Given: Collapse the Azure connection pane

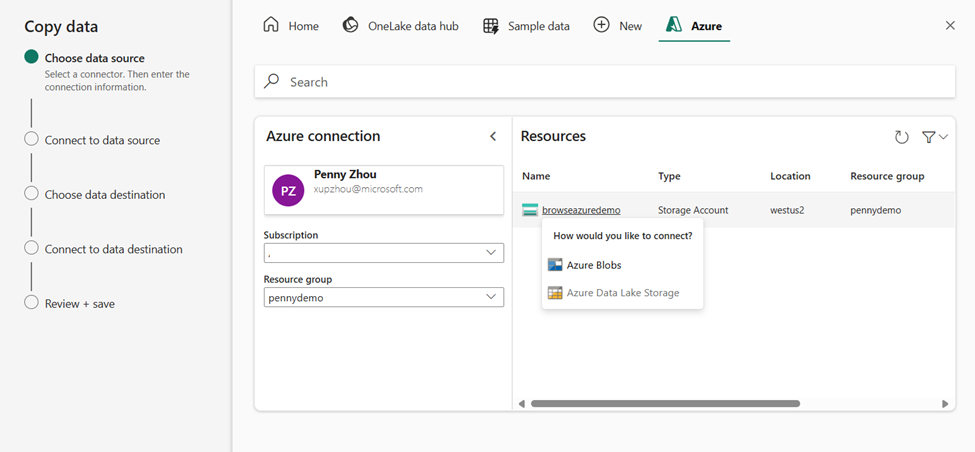Looking at the screenshot, I should click(493, 136).
